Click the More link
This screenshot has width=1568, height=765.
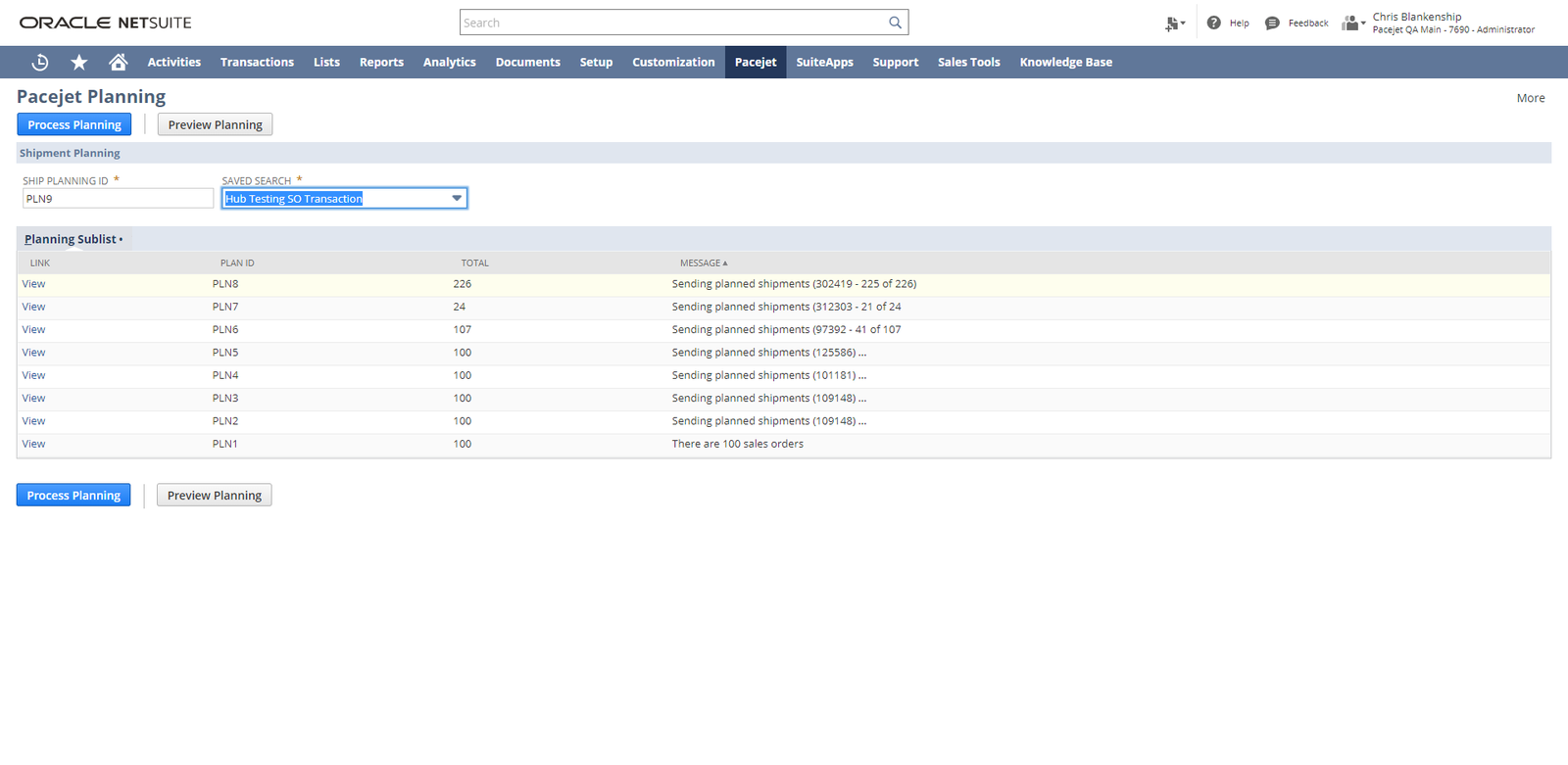click(x=1531, y=98)
